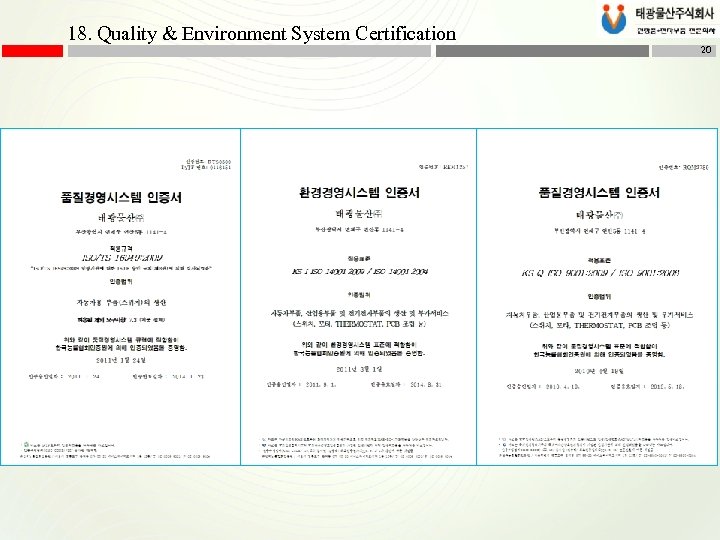Image resolution: width=720 pixels, height=540 pixels.
Task: Open the left certificate thumbnail (ISO/TS 16949)
Action: click(120, 297)
